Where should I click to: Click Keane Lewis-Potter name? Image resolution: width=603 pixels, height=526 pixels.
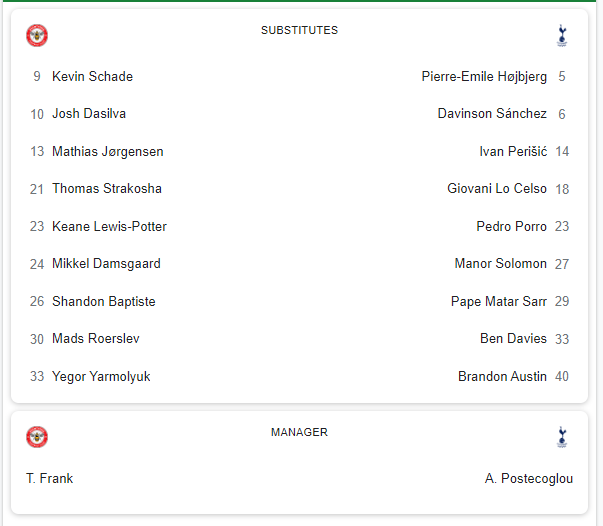click(x=109, y=226)
